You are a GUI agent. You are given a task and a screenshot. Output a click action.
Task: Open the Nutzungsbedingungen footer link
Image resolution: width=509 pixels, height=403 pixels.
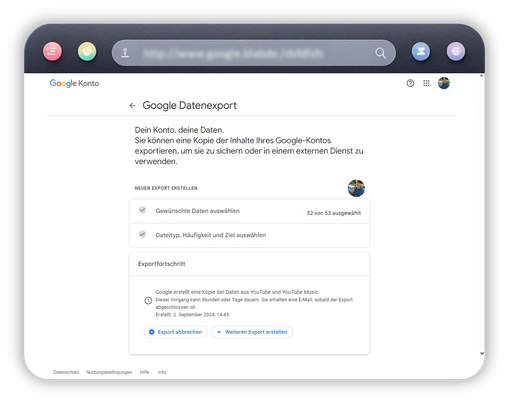tap(109, 372)
